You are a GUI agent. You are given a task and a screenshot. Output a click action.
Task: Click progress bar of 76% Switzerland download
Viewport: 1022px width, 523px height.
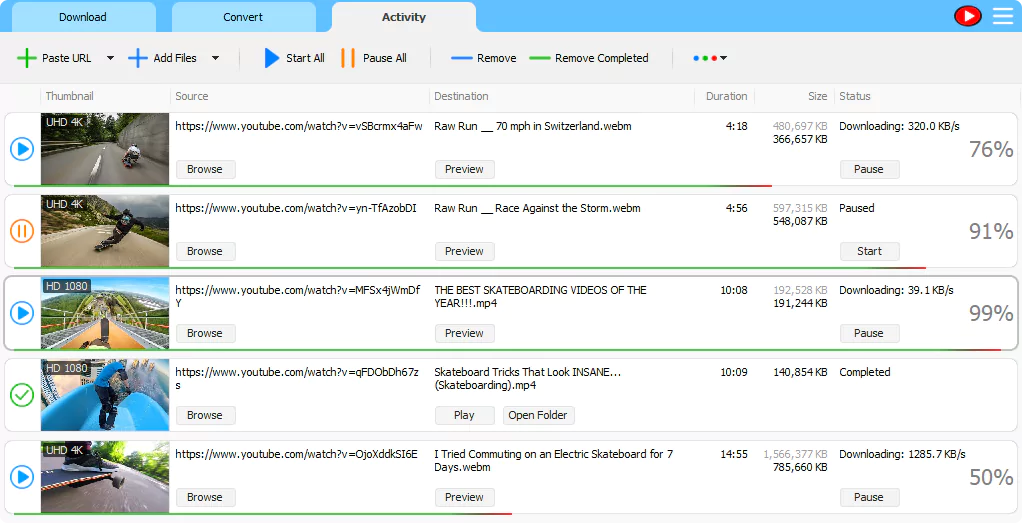(392, 186)
